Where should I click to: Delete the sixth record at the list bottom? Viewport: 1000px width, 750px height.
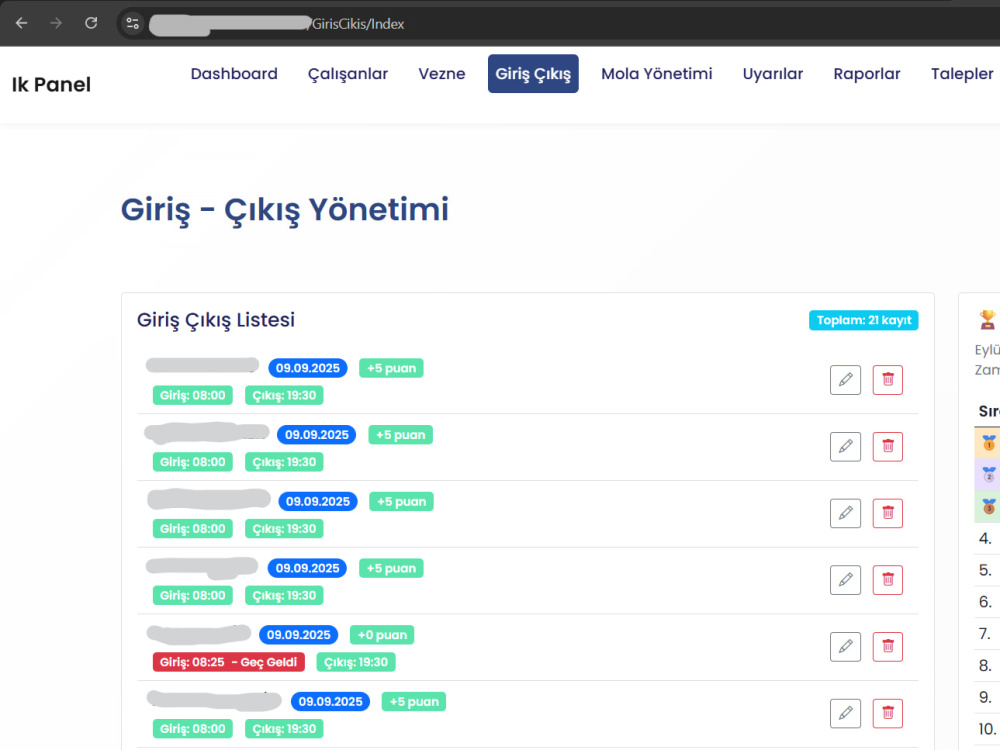(x=888, y=713)
